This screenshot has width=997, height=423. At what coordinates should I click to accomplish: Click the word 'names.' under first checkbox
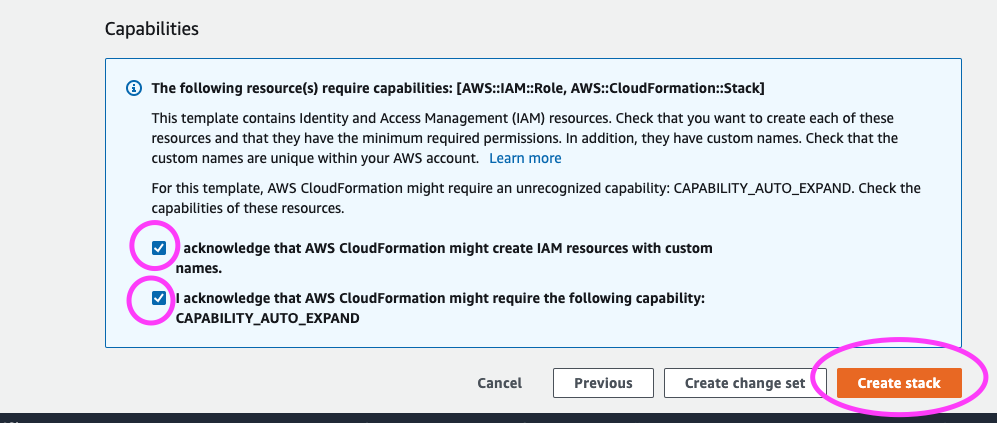pyautogui.click(x=198, y=268)
